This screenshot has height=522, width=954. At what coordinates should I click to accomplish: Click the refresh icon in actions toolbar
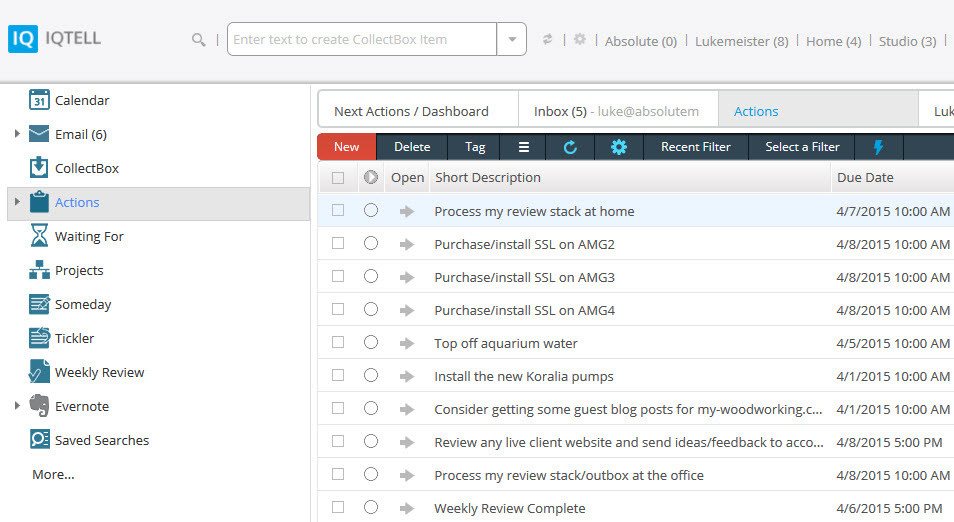coord(570,147)
